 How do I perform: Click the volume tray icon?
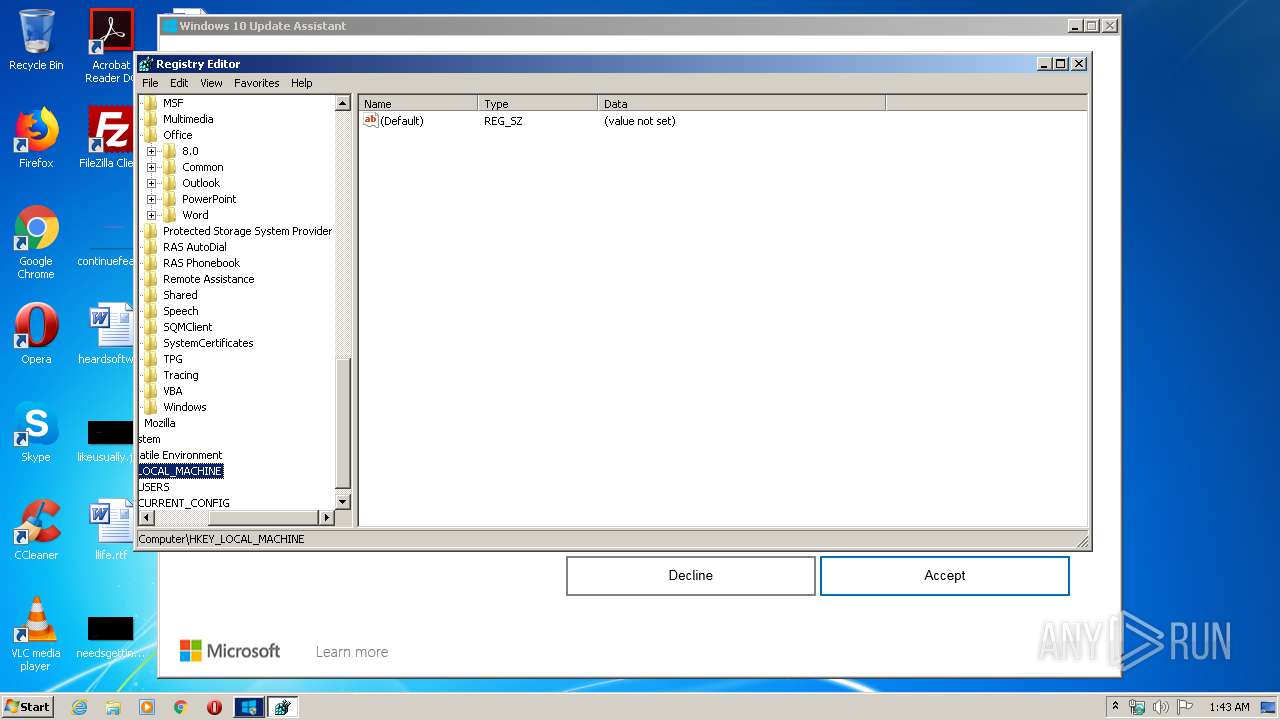tap(1161, 707)
